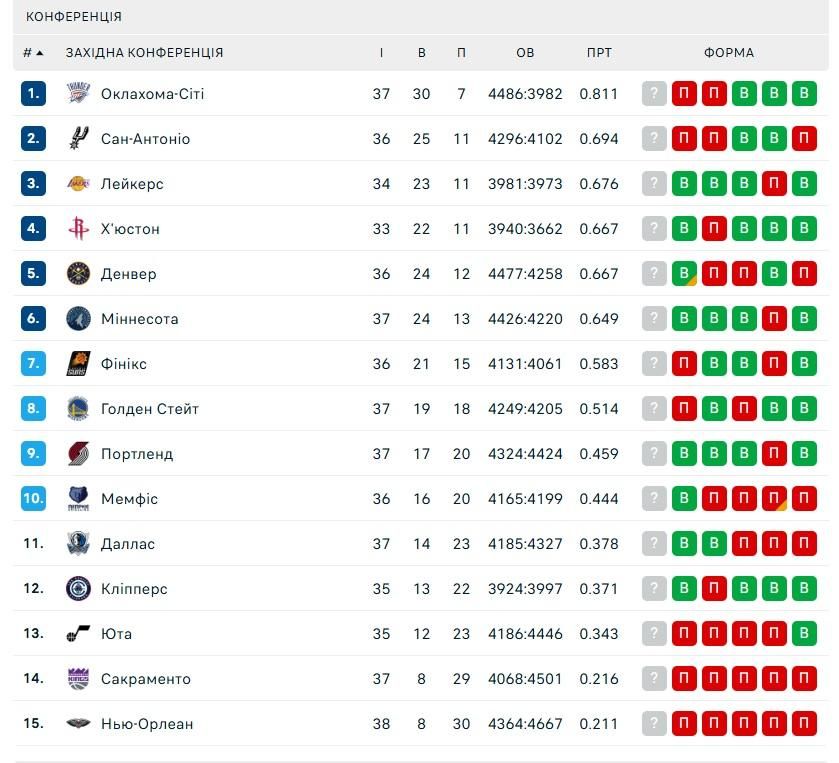Click Utah's green В form badge
Viewport: 839px width, 763px height.
tap(804, 634)
